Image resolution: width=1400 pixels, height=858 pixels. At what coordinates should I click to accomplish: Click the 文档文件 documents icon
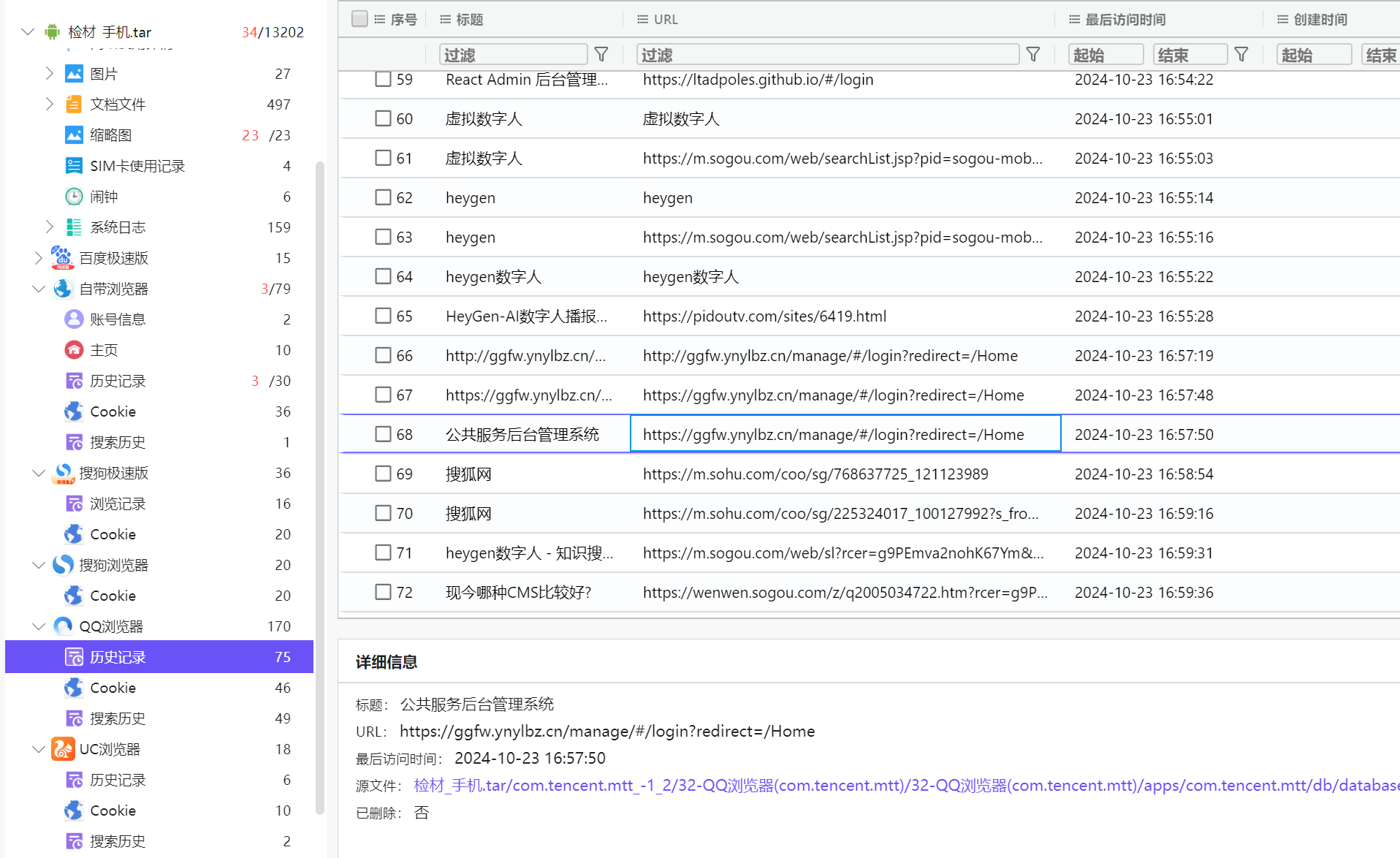pyautogui.click(x=74, y=105)
